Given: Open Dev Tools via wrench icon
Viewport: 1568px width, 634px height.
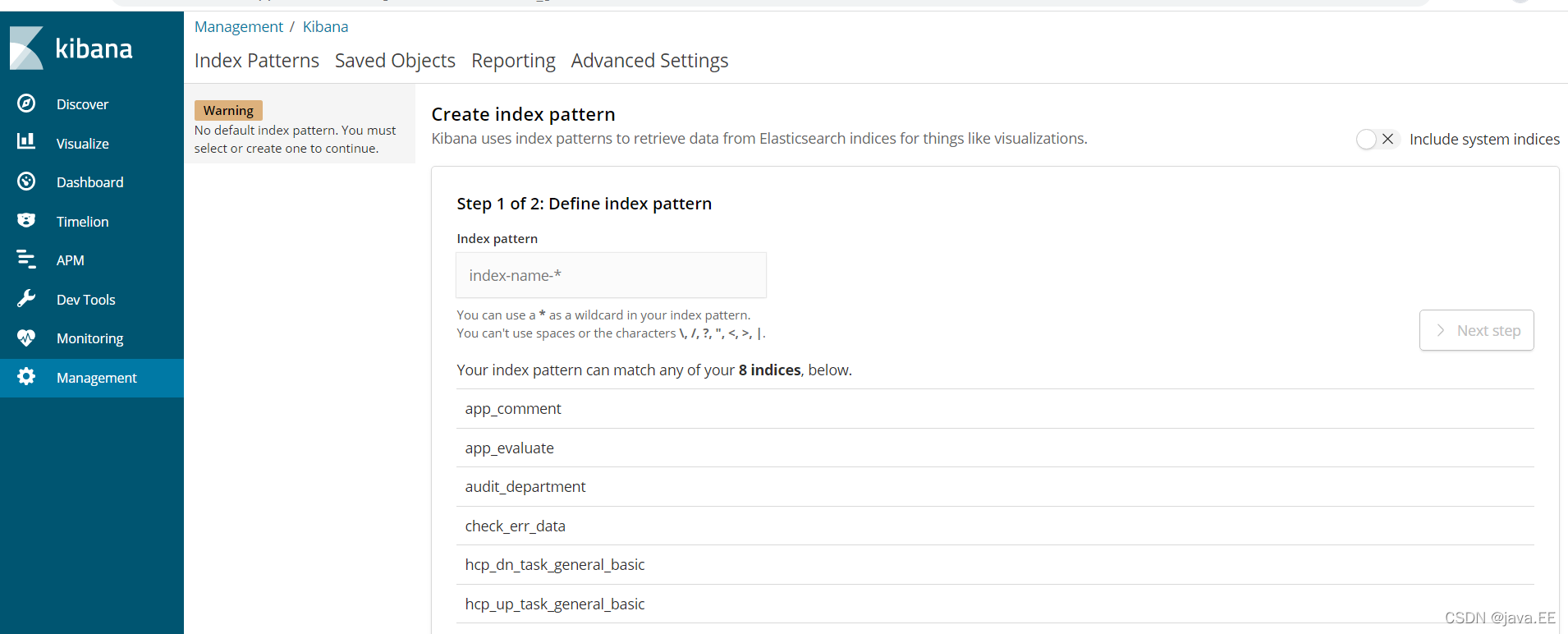Looking at the screenshot, I should point(26,299).
